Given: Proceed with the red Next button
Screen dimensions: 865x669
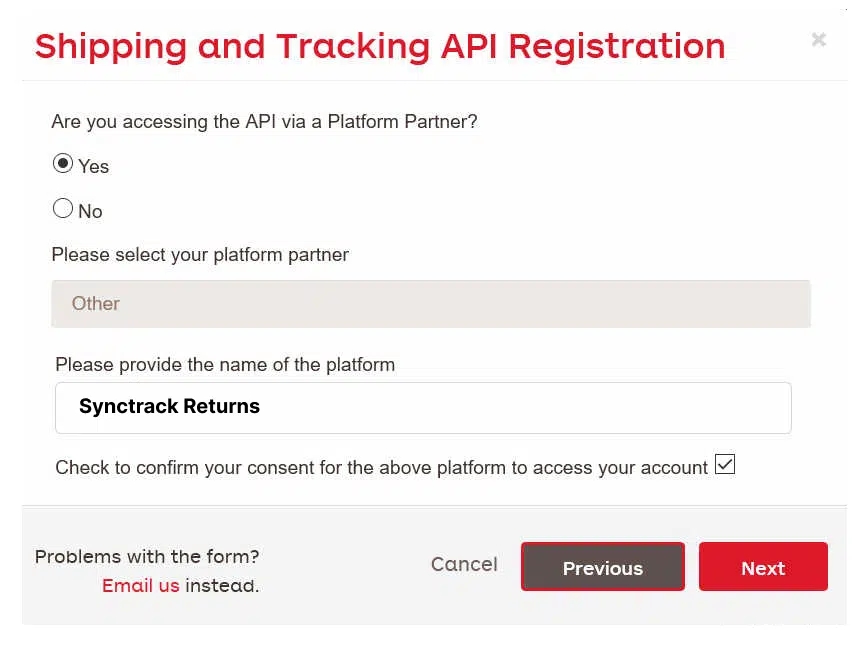Looking at the screenshot, I should coord(763,567).
